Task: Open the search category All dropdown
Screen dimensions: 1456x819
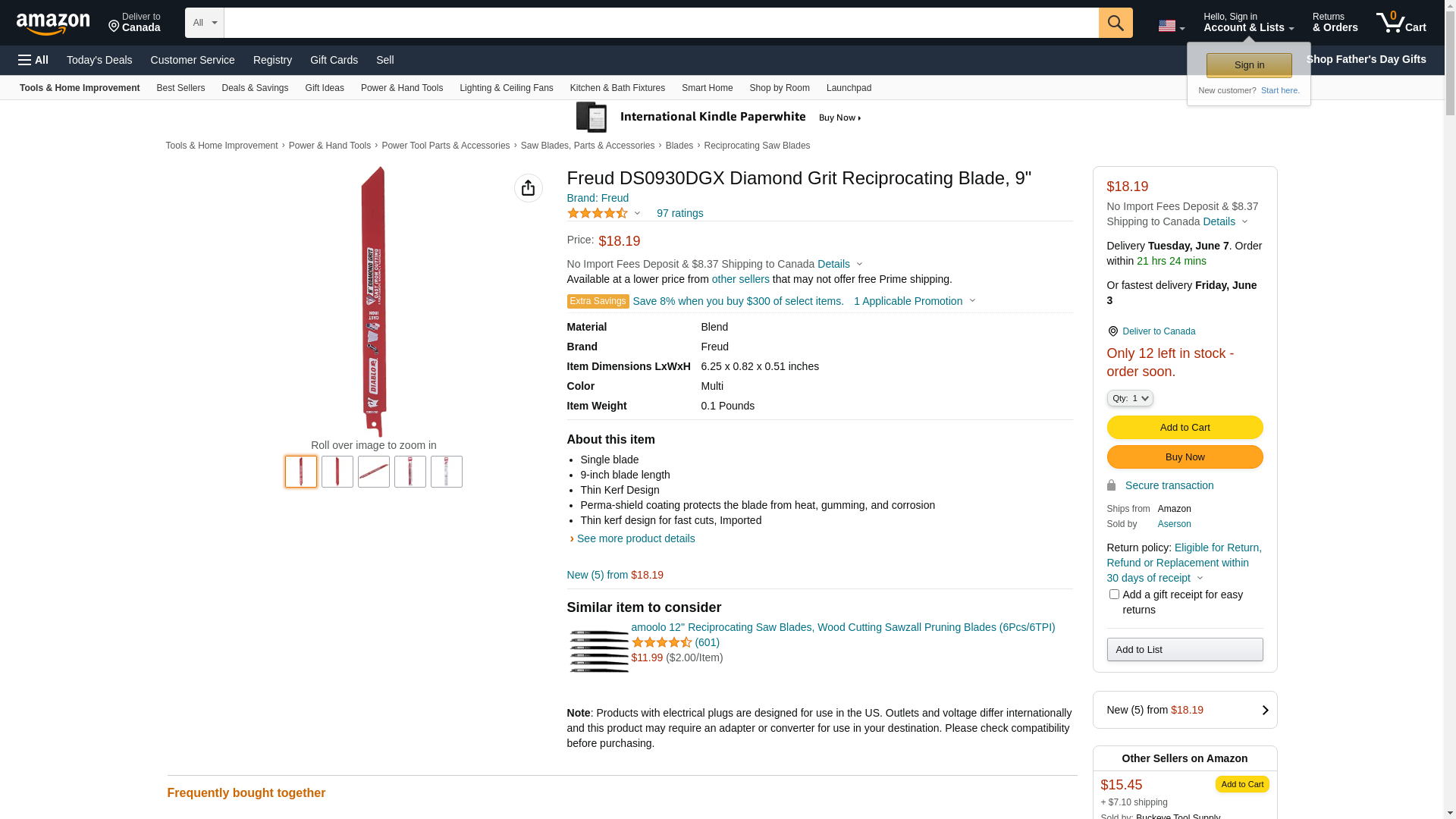Action: click(205, 23)
